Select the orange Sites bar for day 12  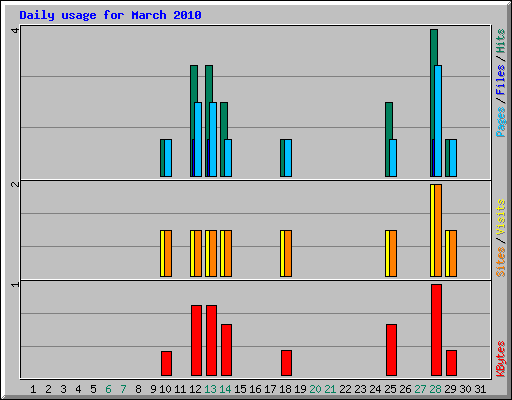198,253
